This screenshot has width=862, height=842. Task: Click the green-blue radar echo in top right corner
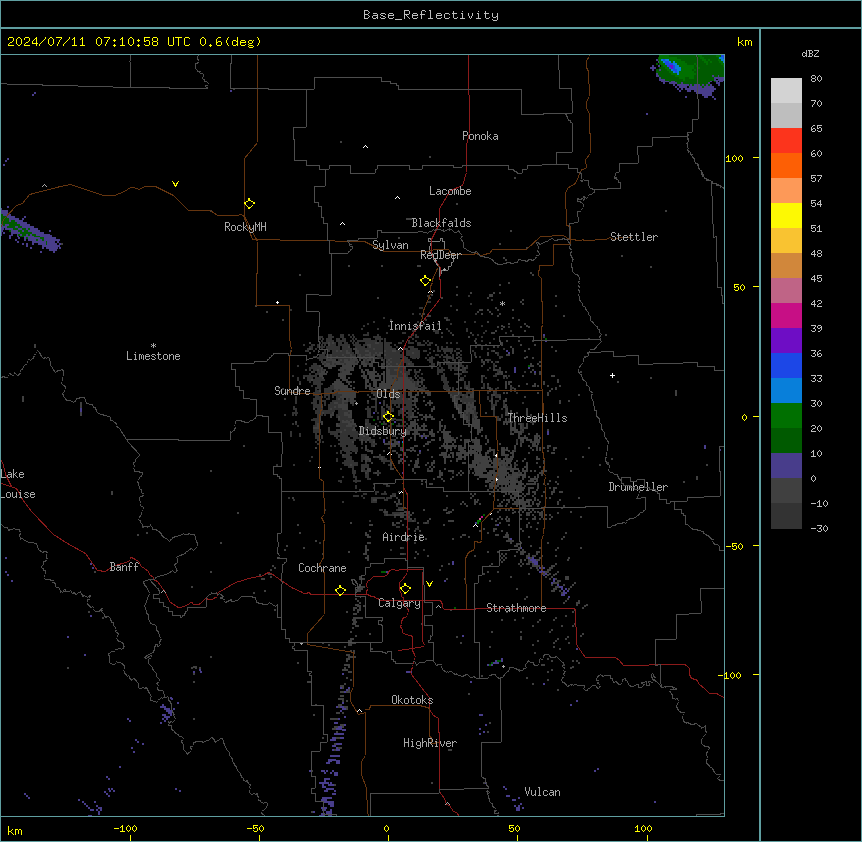point(689,74)
